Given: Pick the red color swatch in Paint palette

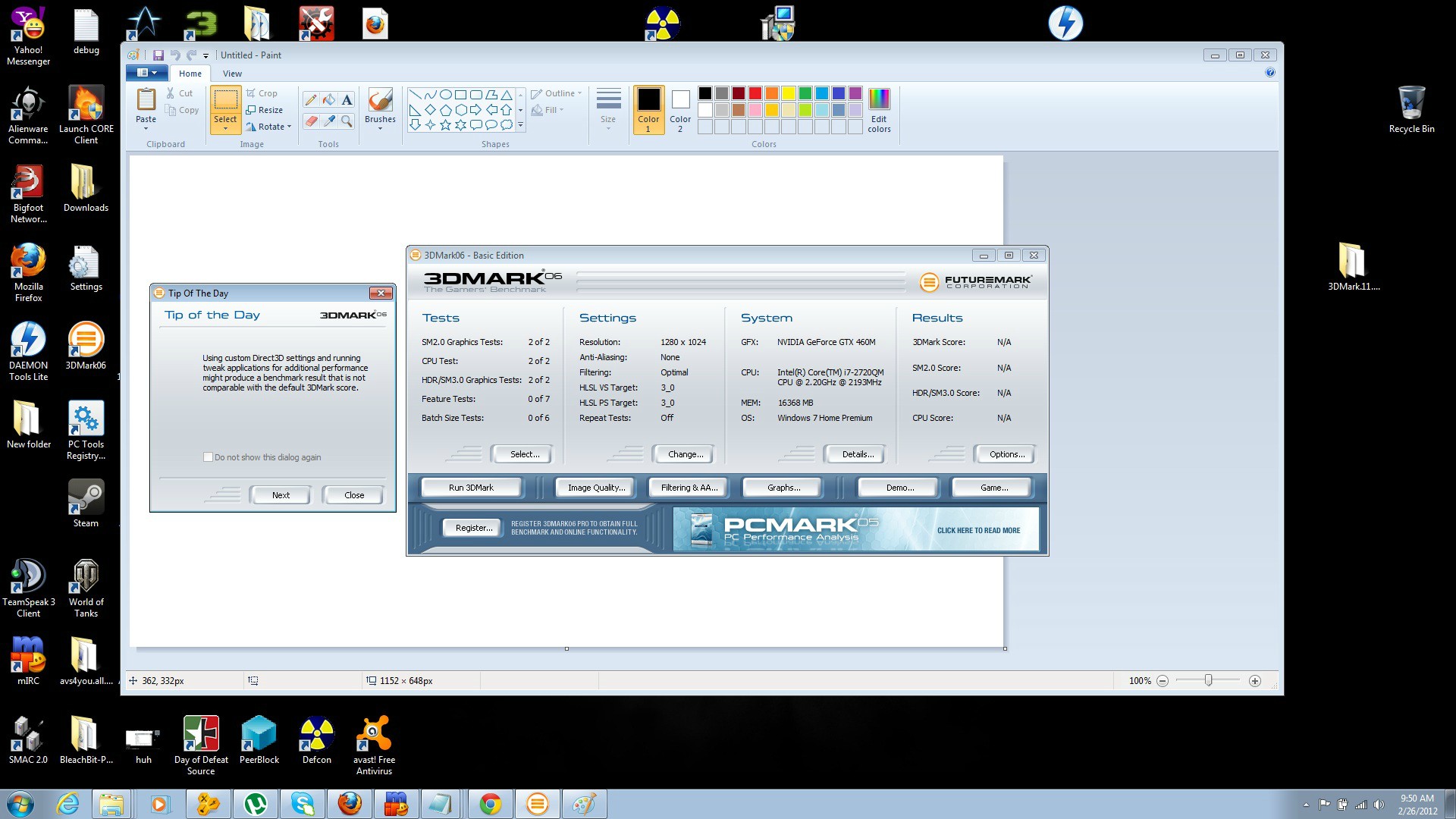Looking at the screenshot, I should point(755,93).
